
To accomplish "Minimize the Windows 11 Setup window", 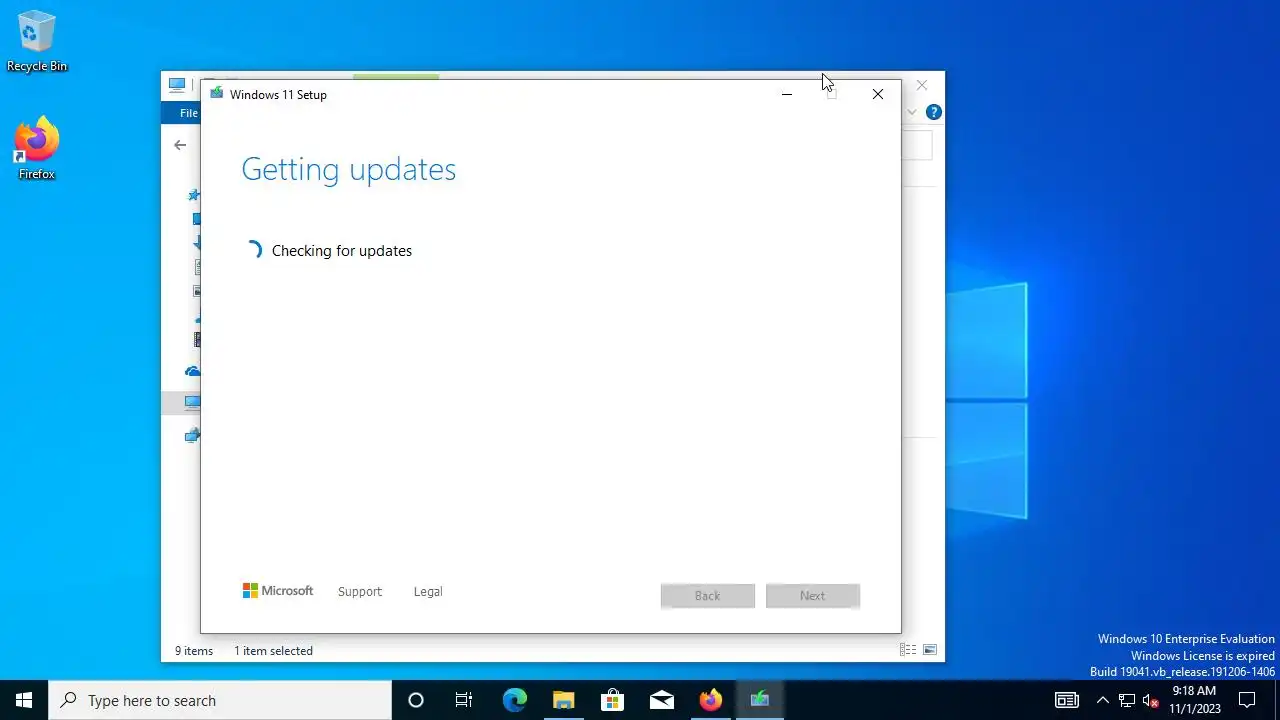I will point(787,94).
